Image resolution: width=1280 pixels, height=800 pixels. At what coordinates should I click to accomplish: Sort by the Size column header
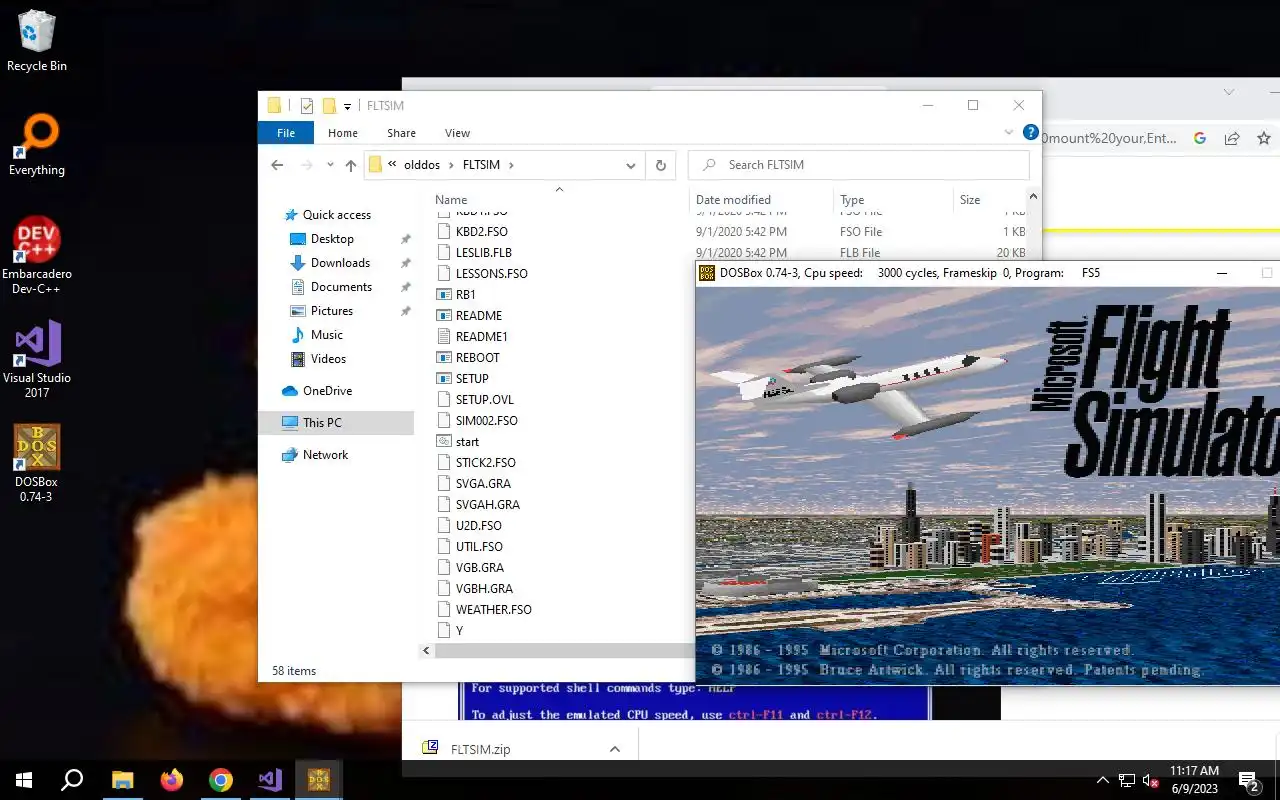970,200
